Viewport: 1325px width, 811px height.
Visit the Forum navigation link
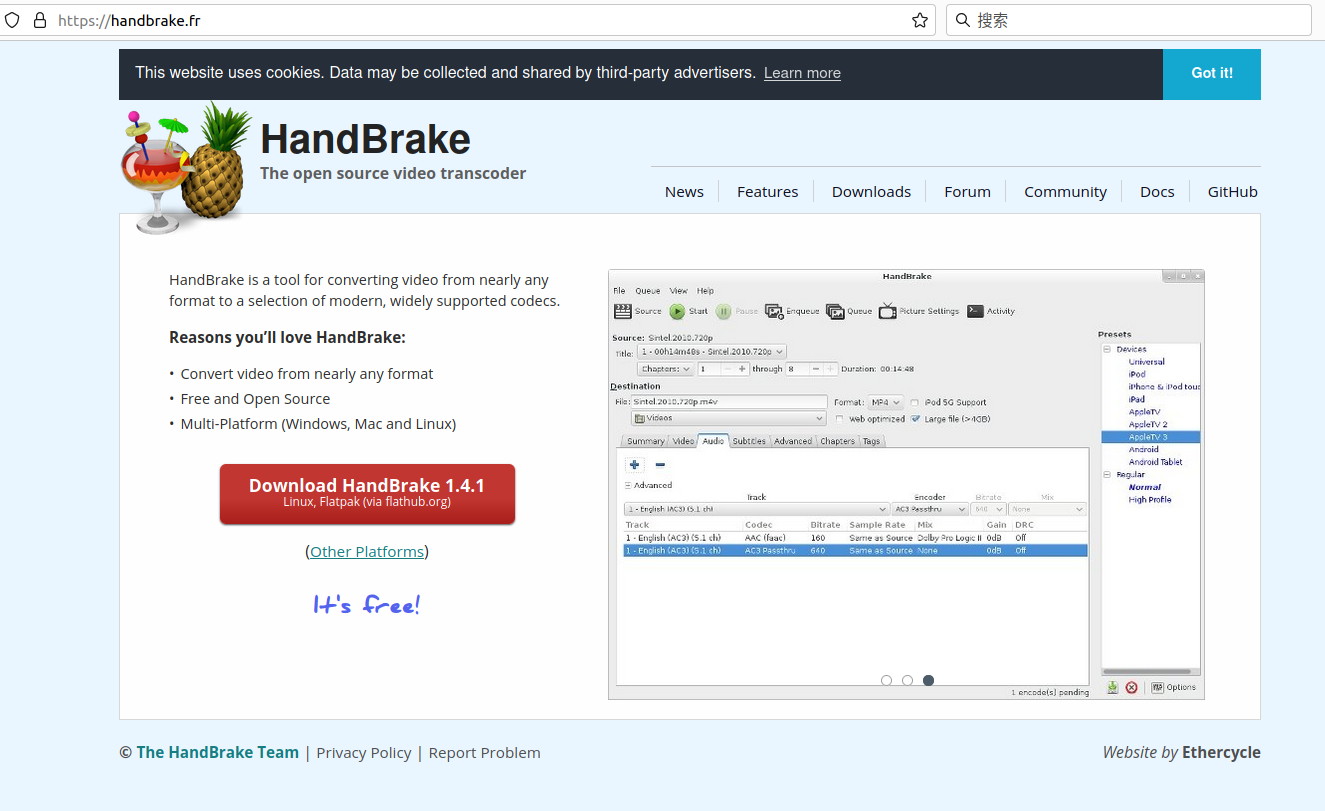pyautogui.click(x=967, y=192)
